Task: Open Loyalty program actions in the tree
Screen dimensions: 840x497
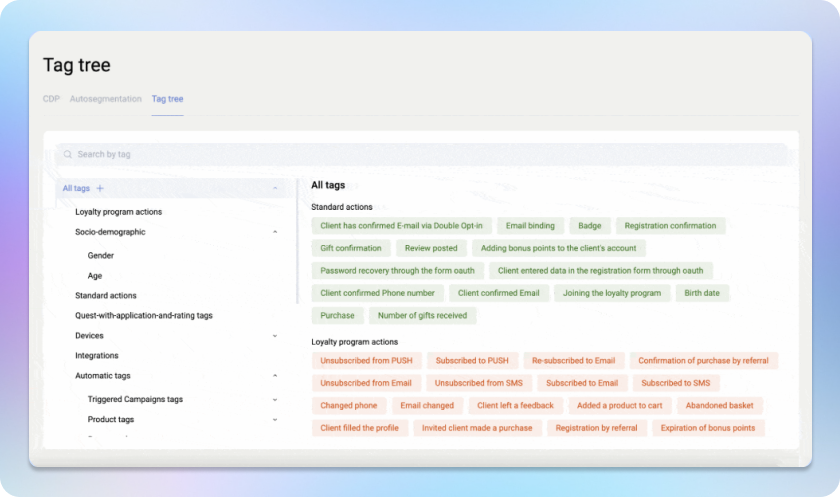Action: [x=118, y=212]
